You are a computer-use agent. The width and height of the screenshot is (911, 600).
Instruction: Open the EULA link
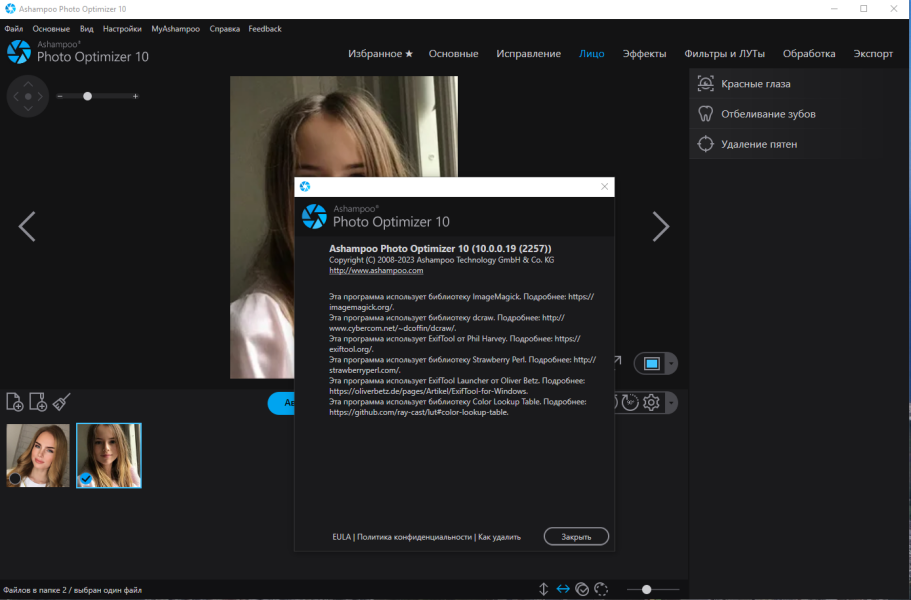(341, 537)
